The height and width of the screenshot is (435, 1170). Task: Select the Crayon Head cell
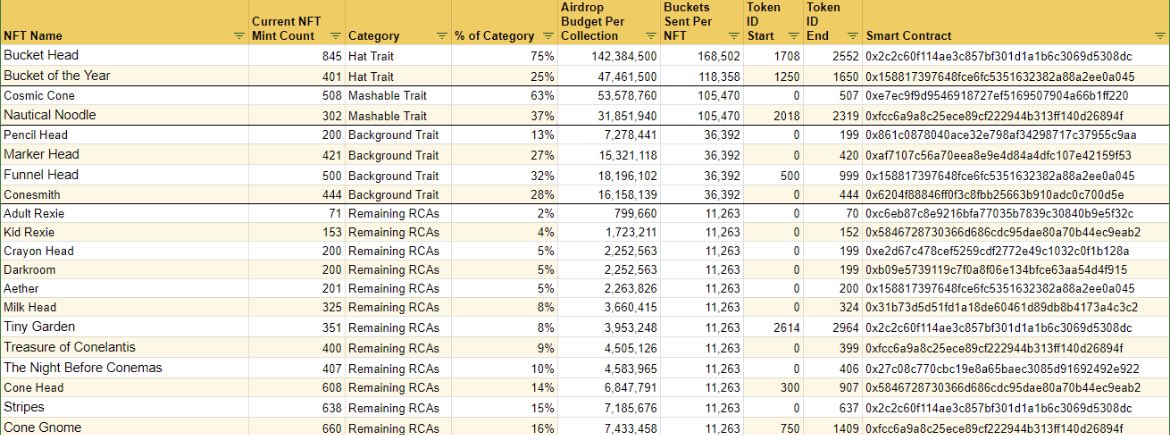125,251
